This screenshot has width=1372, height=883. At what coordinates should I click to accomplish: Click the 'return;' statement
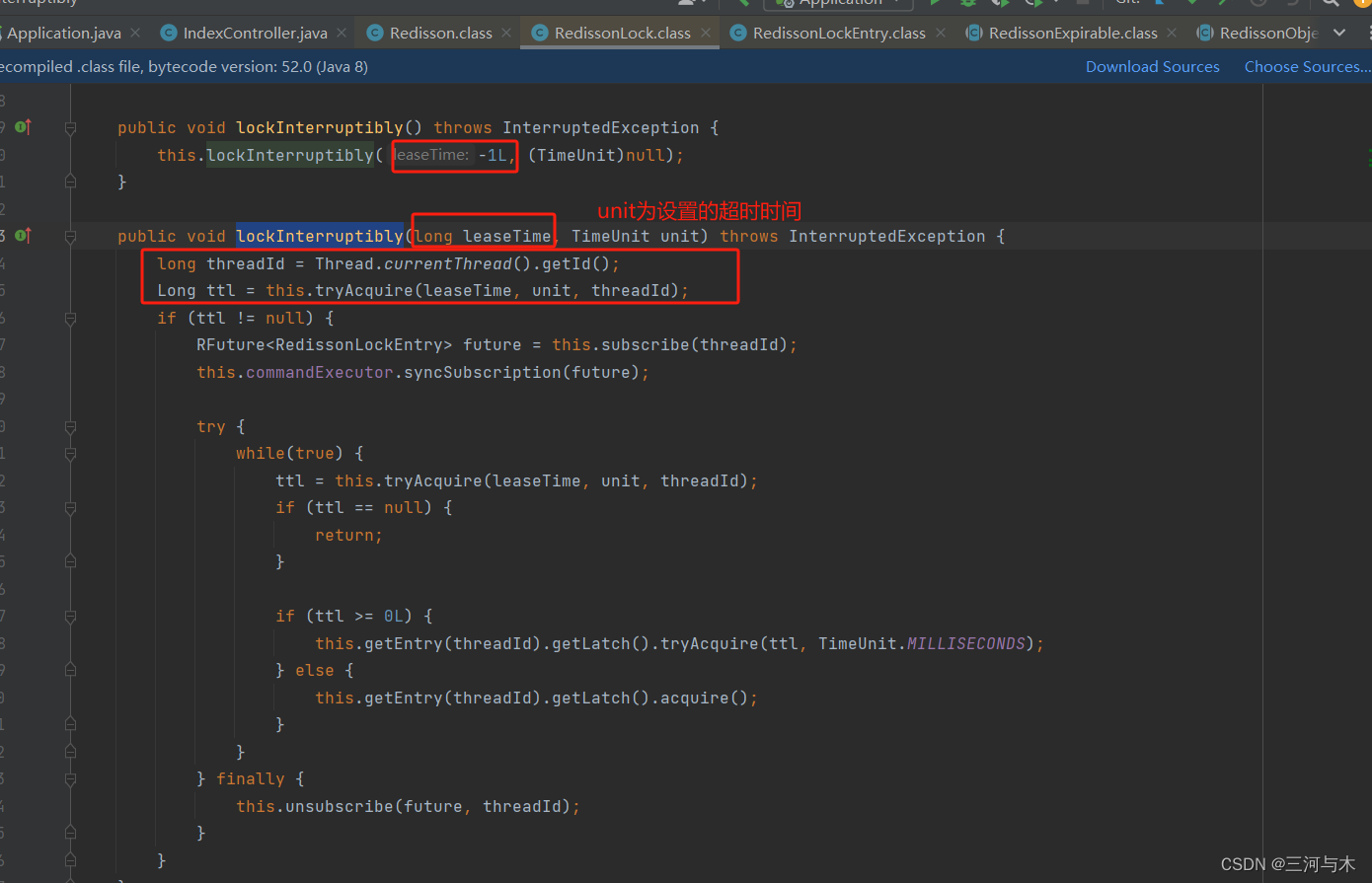coord(348,535)
